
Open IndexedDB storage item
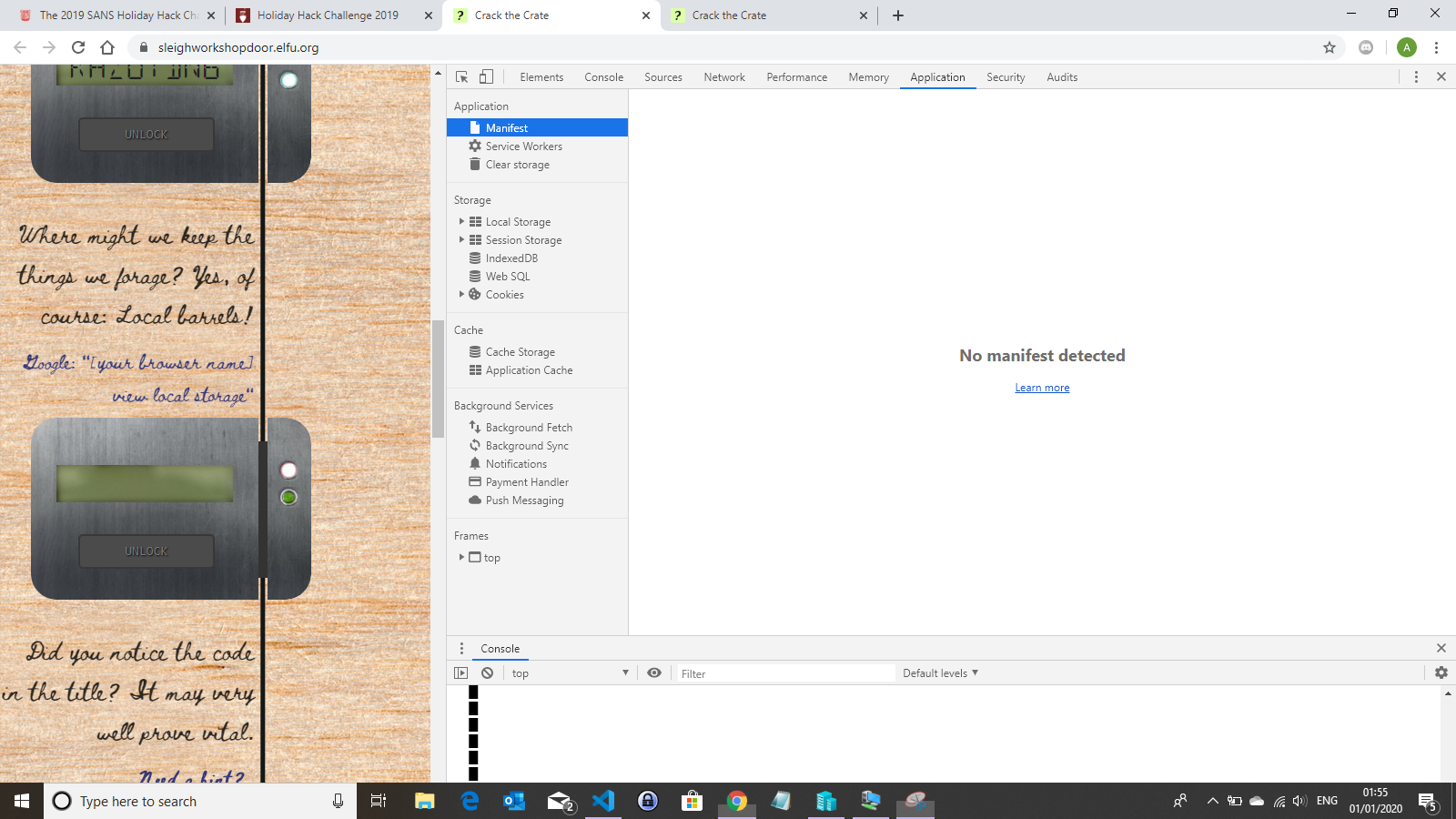pos(511,258)
